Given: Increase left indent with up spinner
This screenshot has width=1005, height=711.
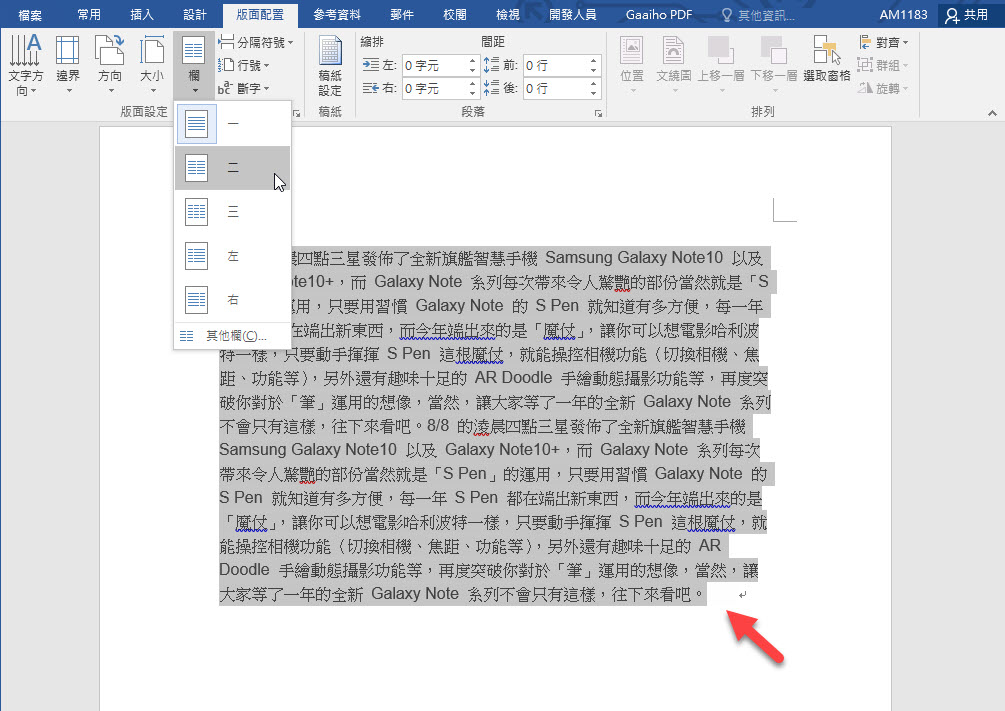Looking at the screenshot, I should (x=472, y=61).
